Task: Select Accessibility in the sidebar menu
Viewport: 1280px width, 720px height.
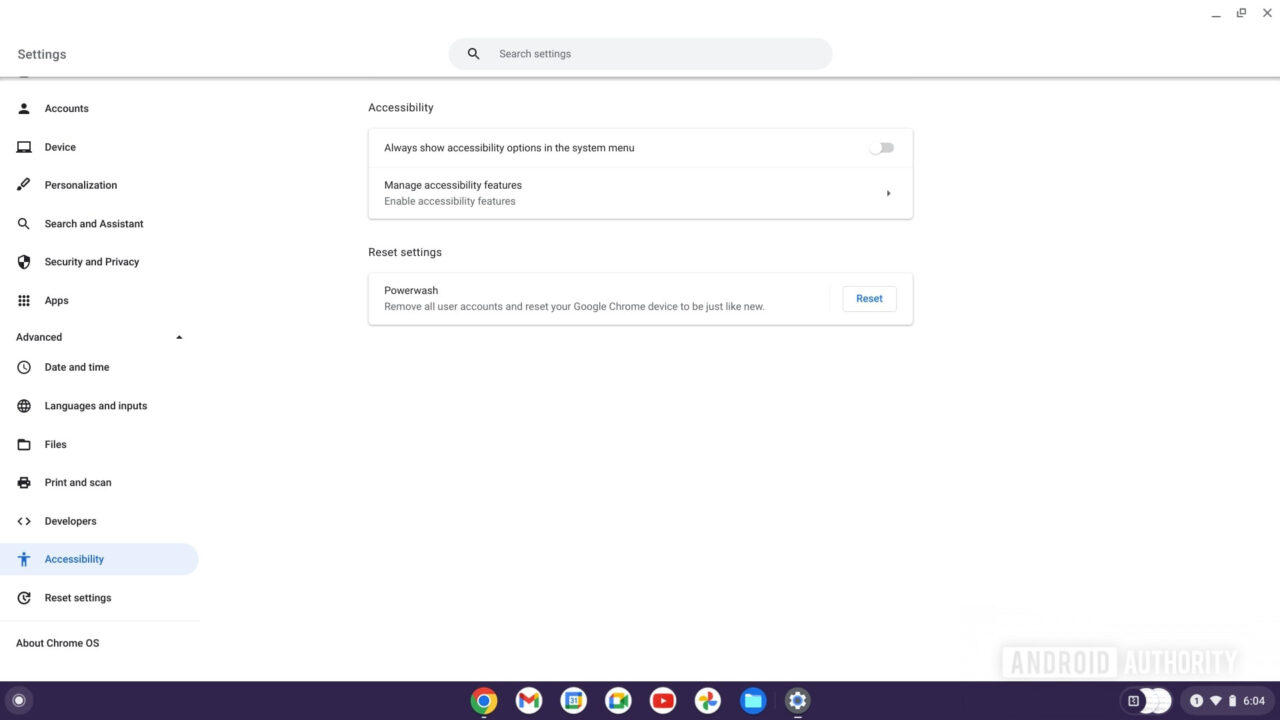Action: click(x=99, y=559)
